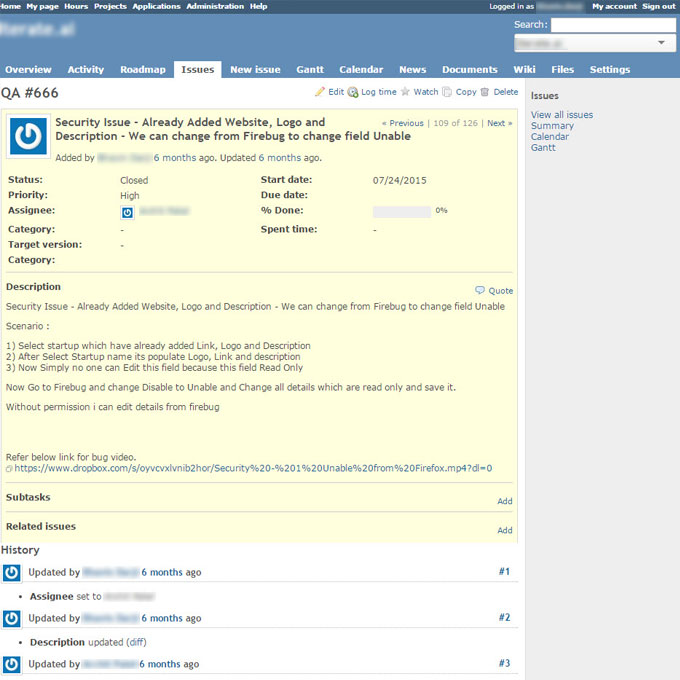The height and width of the screenshot is (680, 680).
Task: Click avatar on history entry #3
Action: coord(12,664)
